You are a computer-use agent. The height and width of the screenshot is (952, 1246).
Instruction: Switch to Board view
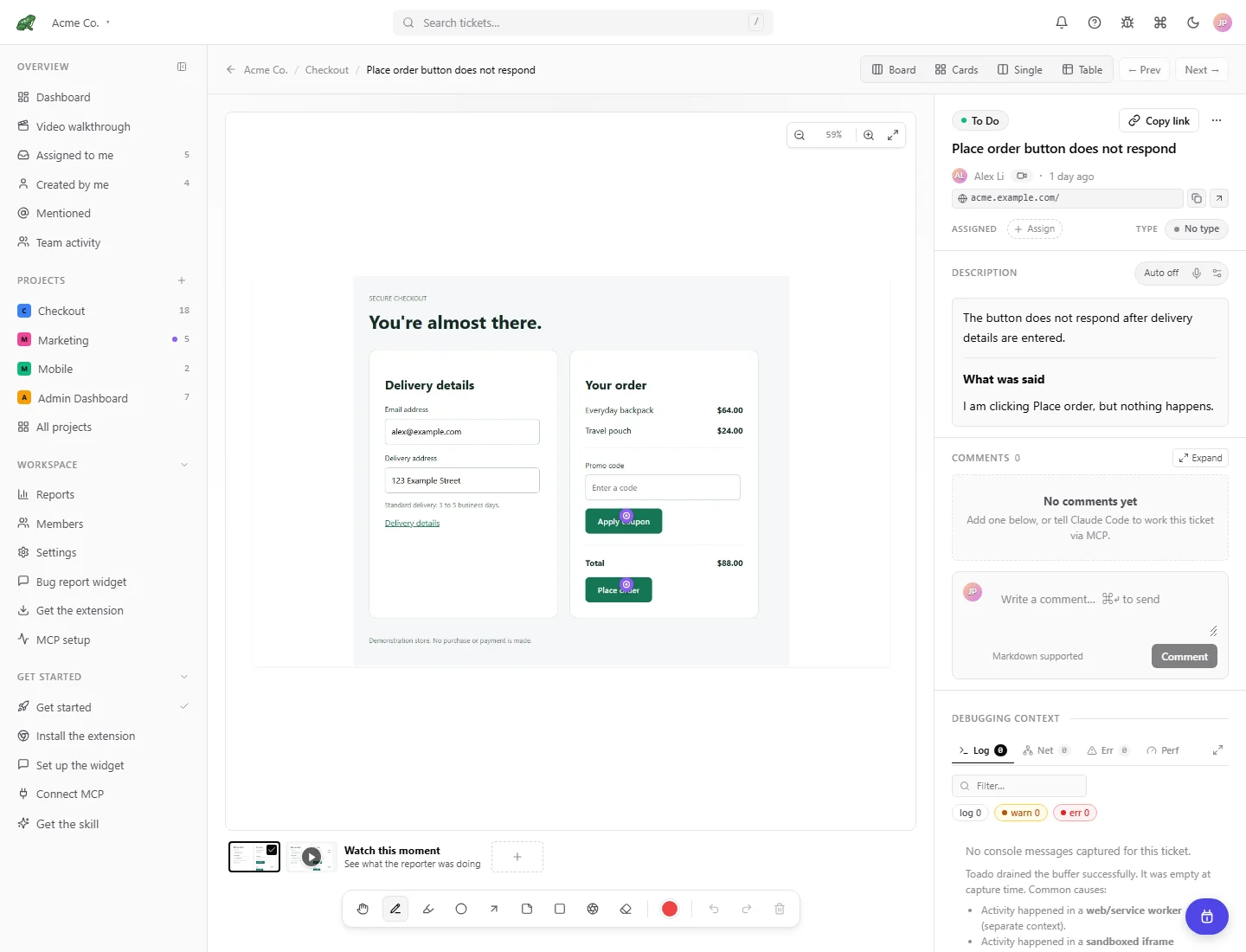tap(894, 70)
